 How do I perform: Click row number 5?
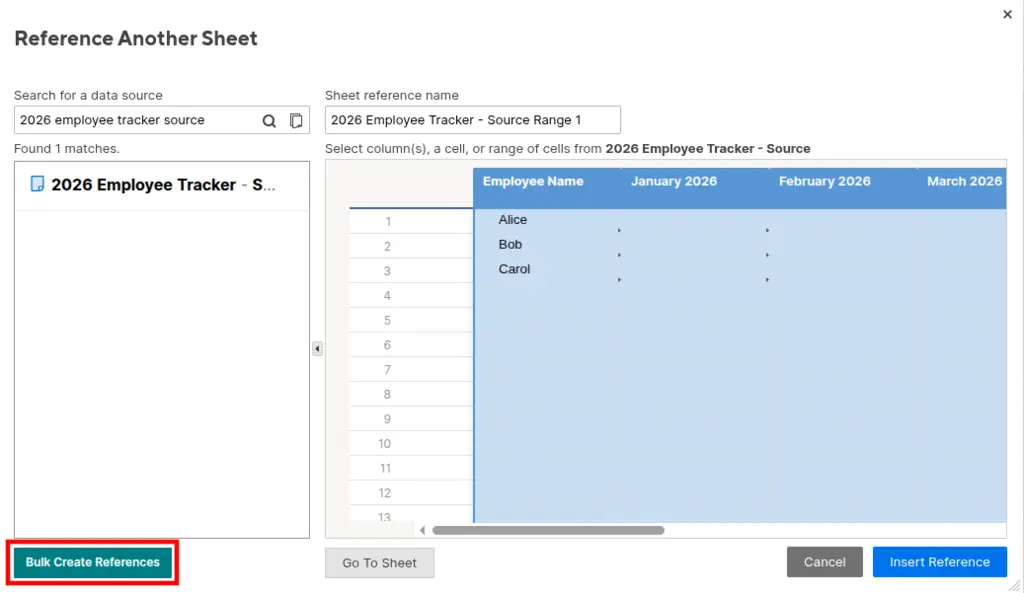(x=411, y=321)
